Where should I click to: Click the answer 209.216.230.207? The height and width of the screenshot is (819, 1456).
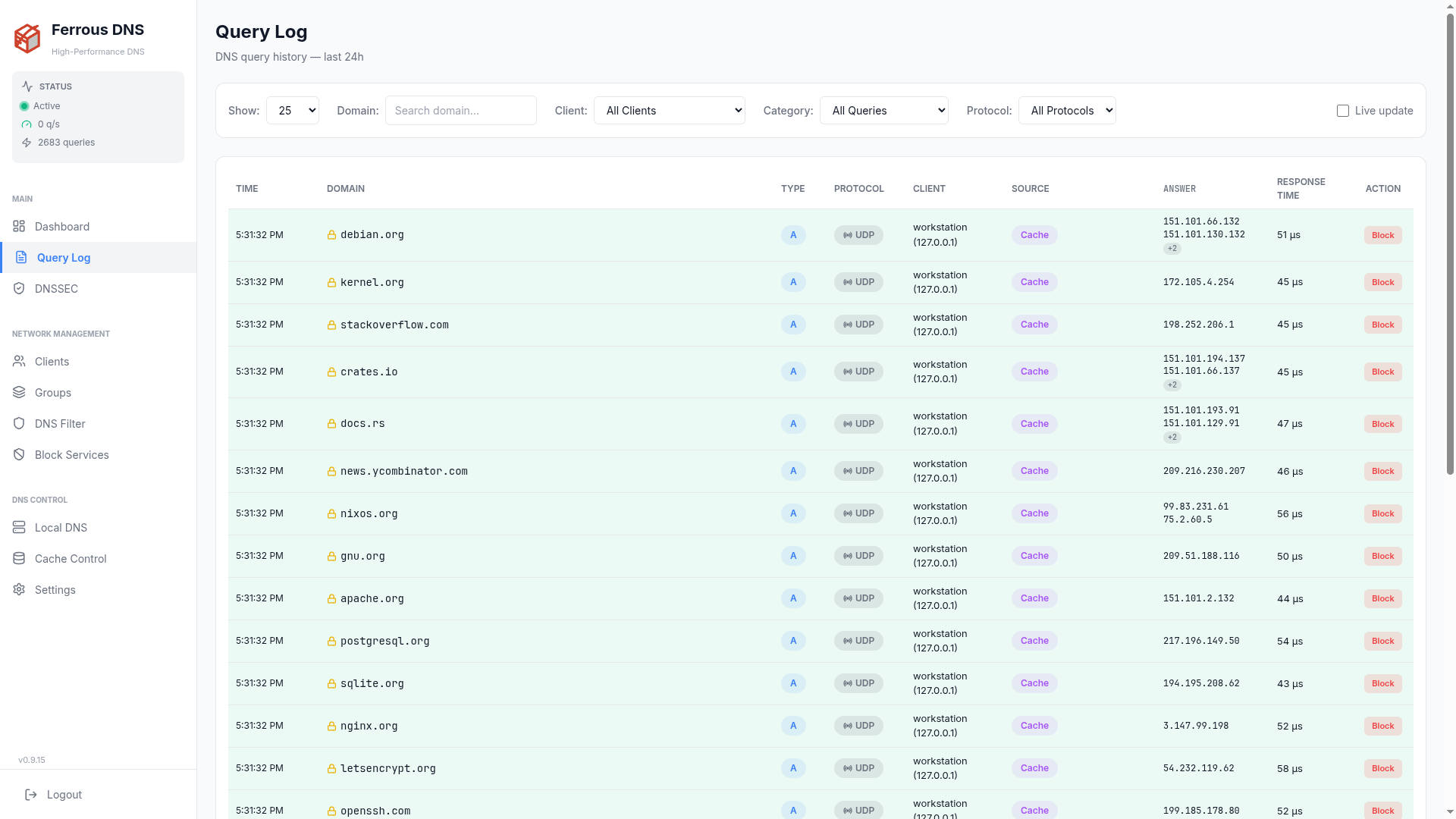point(1204,471)
